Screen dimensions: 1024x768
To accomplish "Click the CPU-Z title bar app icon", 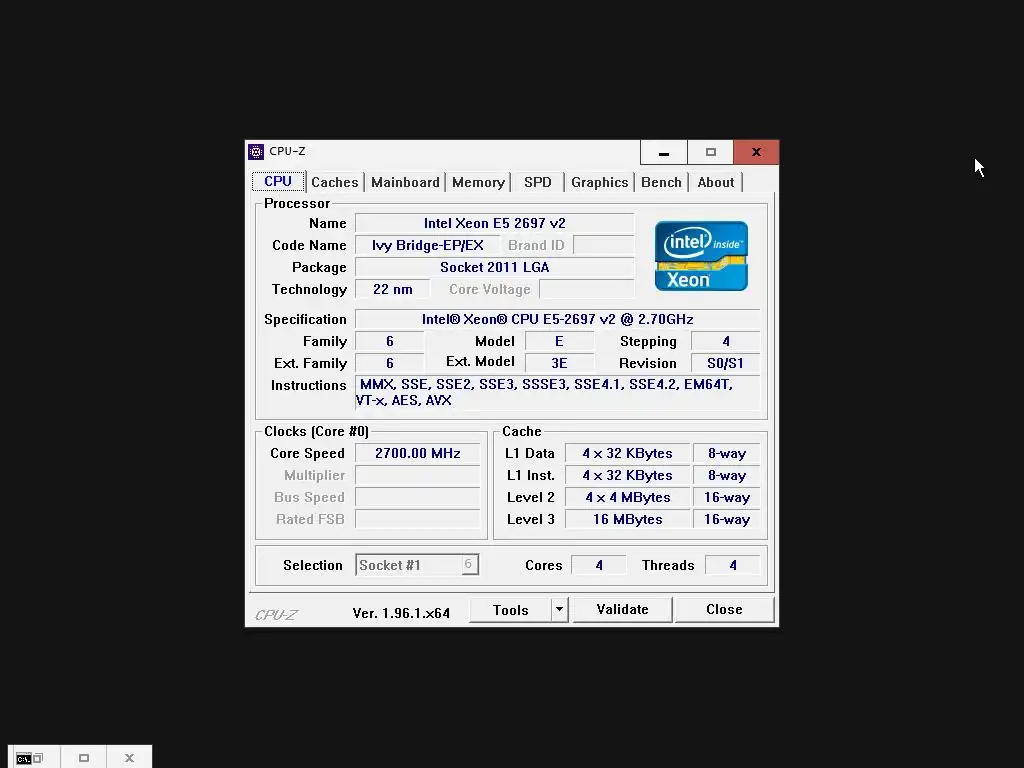I will tap(256, 152).
